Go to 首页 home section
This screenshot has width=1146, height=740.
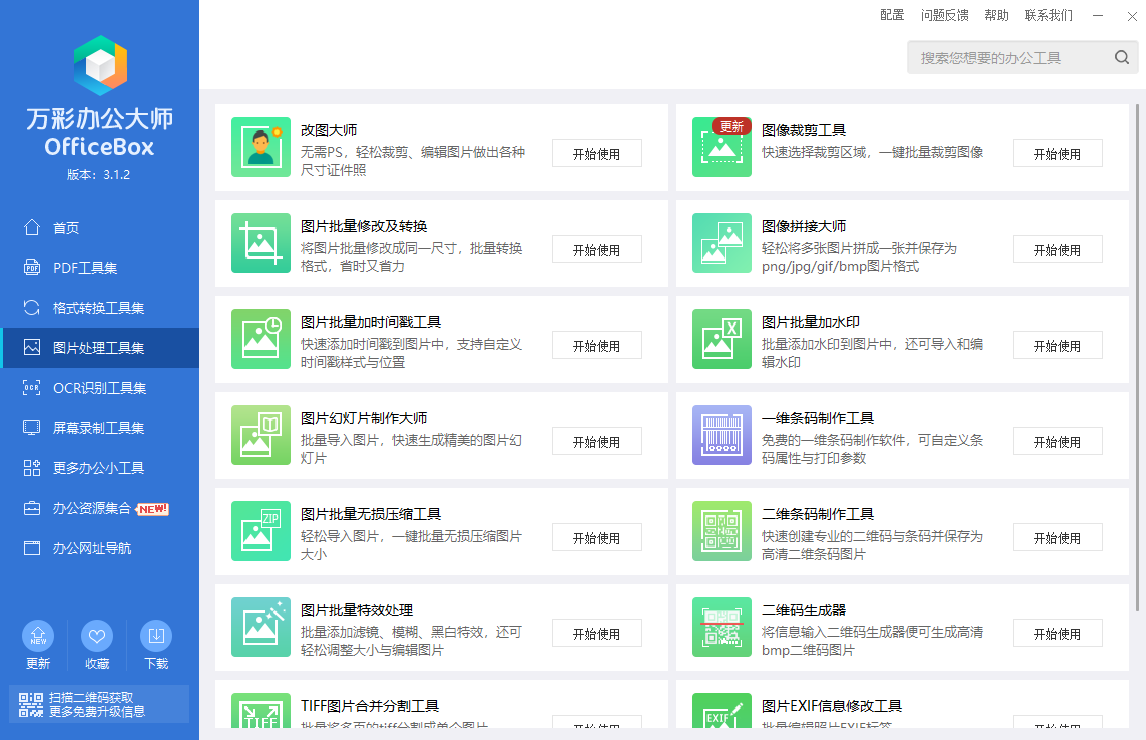(65, 228)
